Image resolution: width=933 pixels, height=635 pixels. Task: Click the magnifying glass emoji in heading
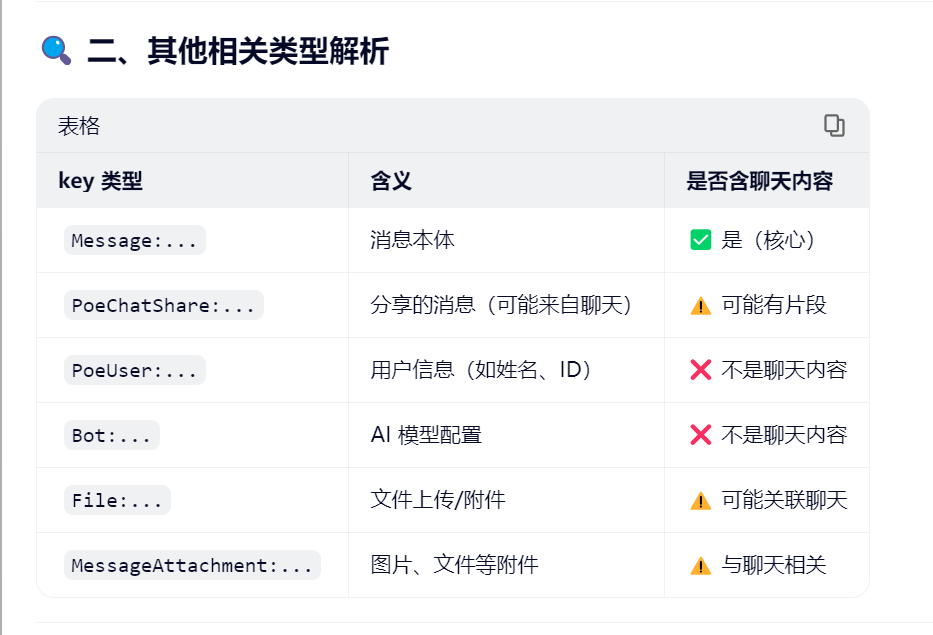(56, 50)
